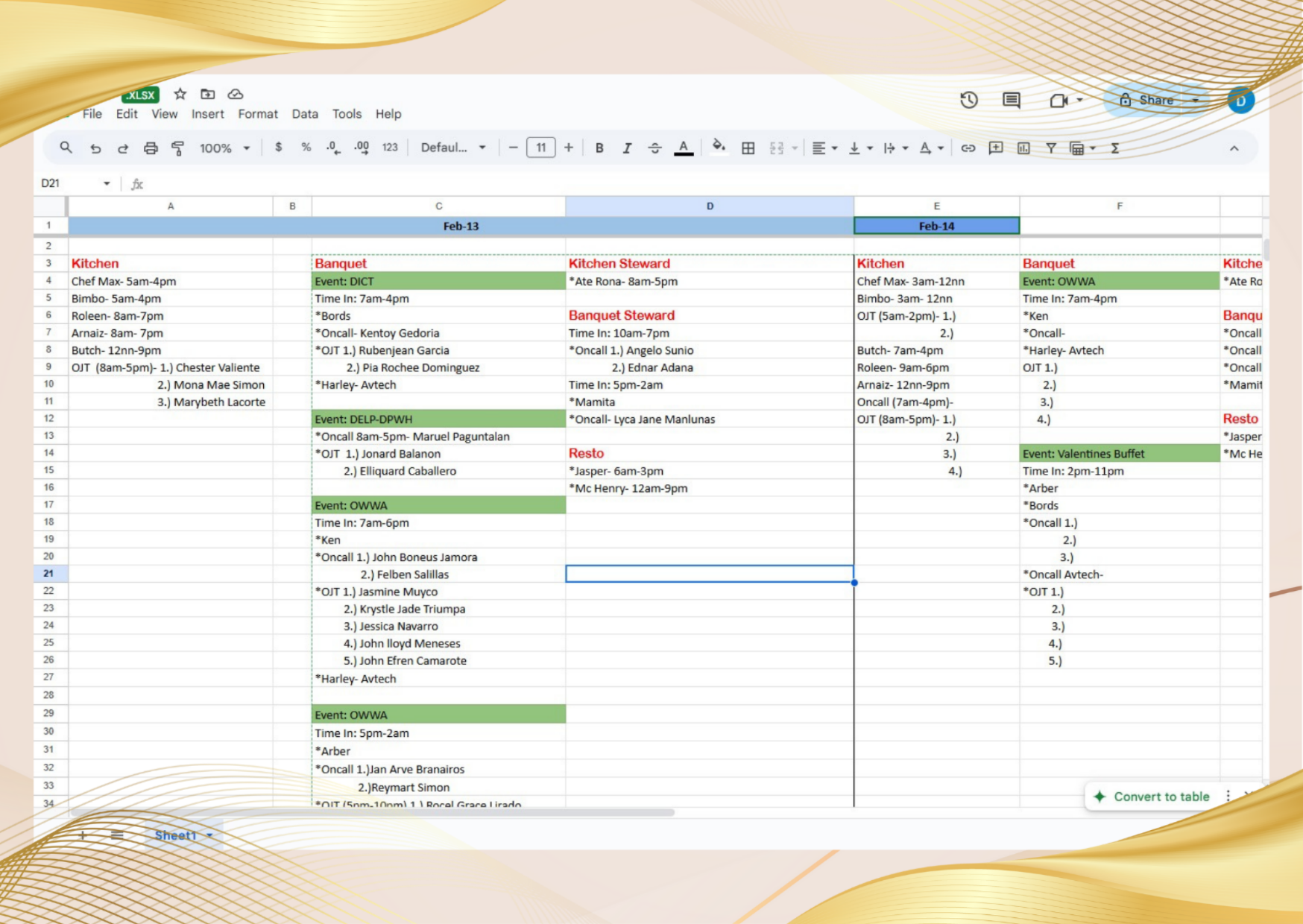The height and width of the screenshot is (924, 1303).
Task: Click the create filter funnel icon
Action: pyautogui.click(x=1050, y=148)
